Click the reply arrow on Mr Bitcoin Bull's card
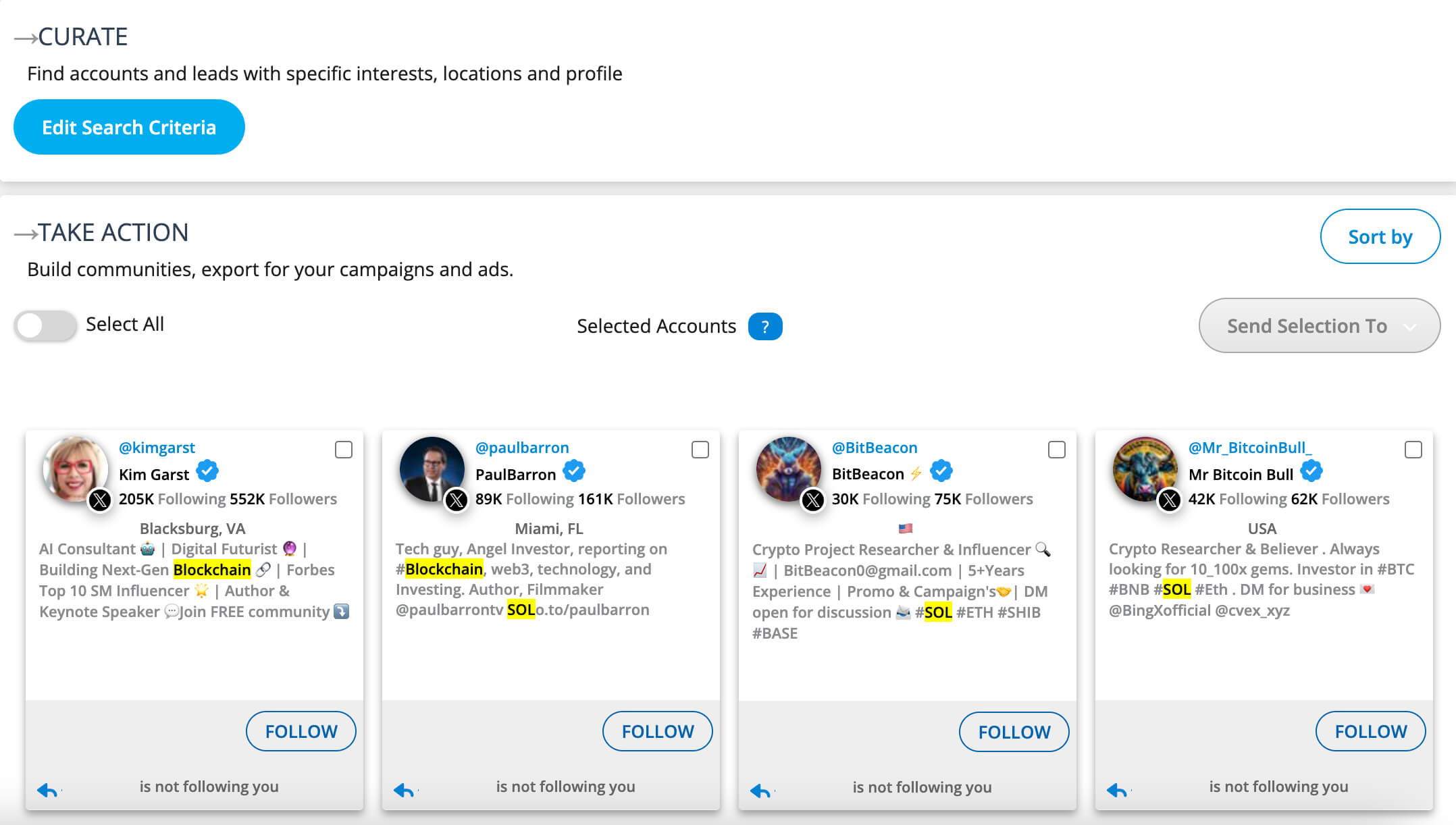 point(1117,789)
